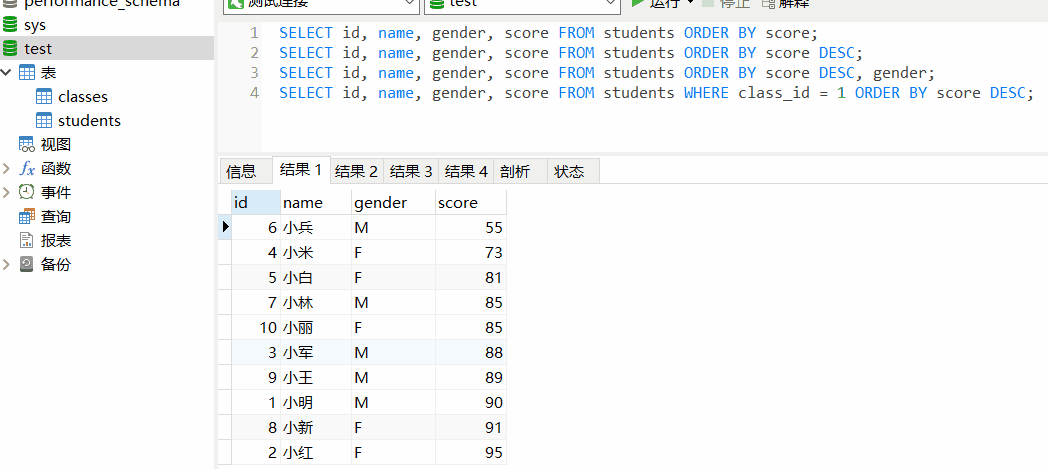The width and height of the screenshot is (1048, 469).
Task: Click the 解释 explain button
Action: tap(785, 5)
